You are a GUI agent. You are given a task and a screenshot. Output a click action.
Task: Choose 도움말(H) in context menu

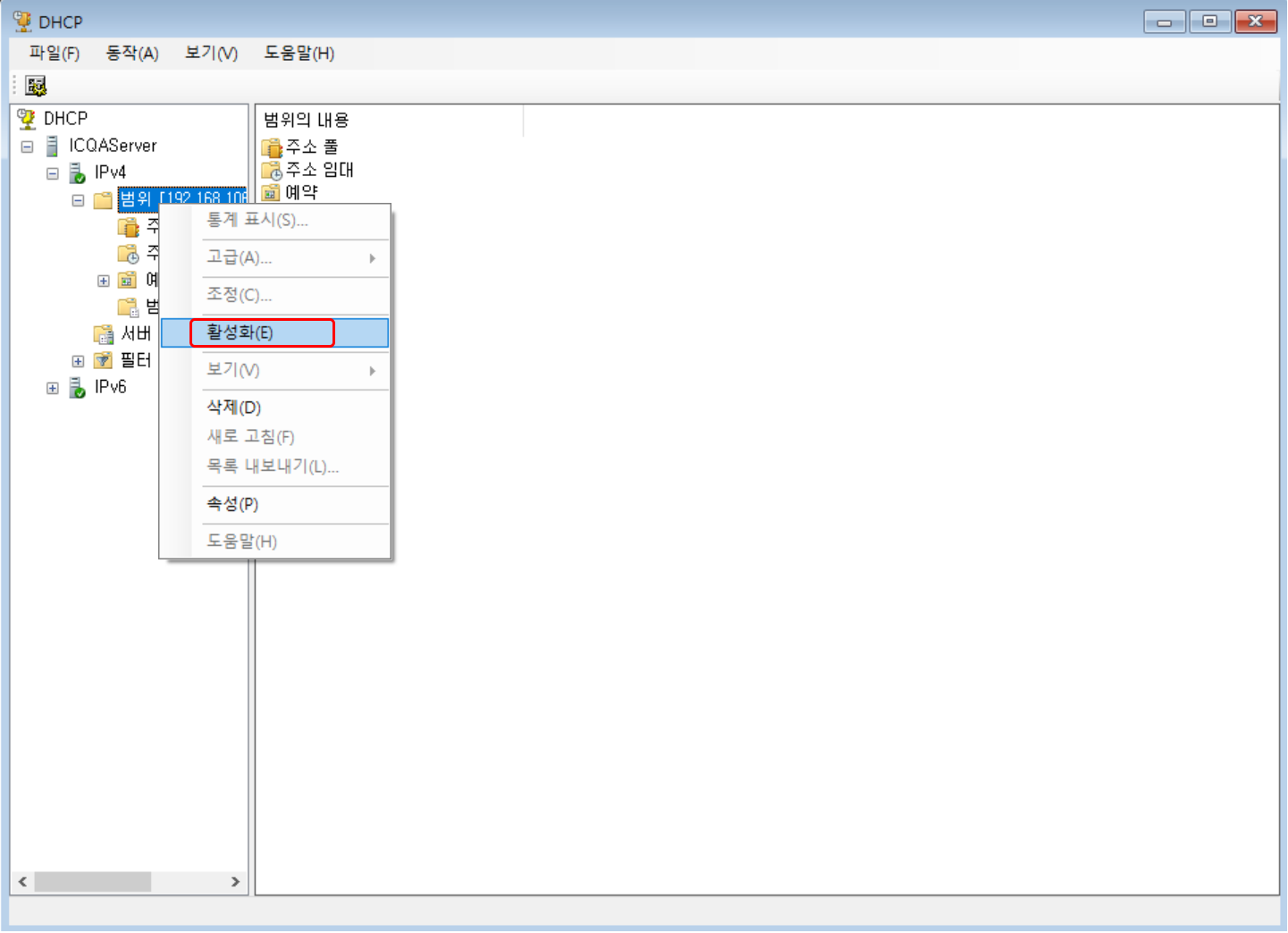pyautogui.click(x=274, y=542)
